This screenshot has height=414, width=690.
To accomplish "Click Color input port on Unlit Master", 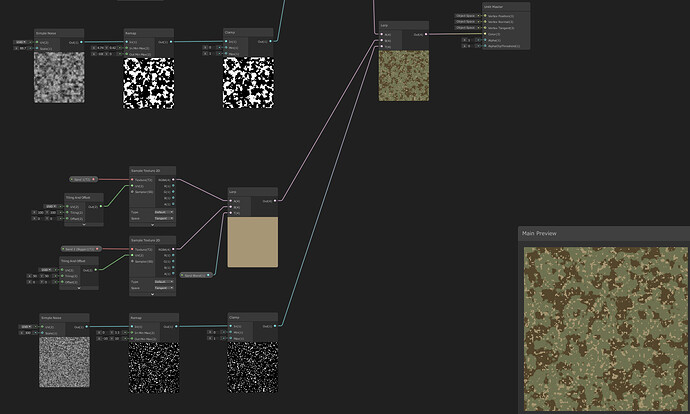I will [x=485, y=34].
